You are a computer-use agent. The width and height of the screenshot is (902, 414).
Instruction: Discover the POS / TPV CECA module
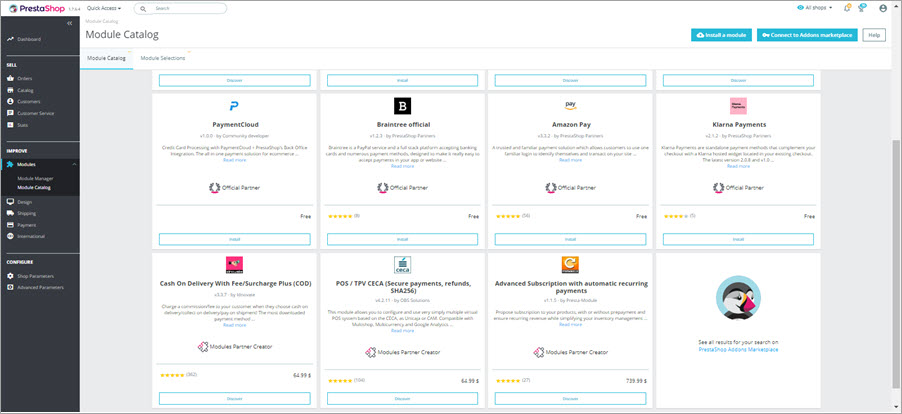[x=402, y=398]
